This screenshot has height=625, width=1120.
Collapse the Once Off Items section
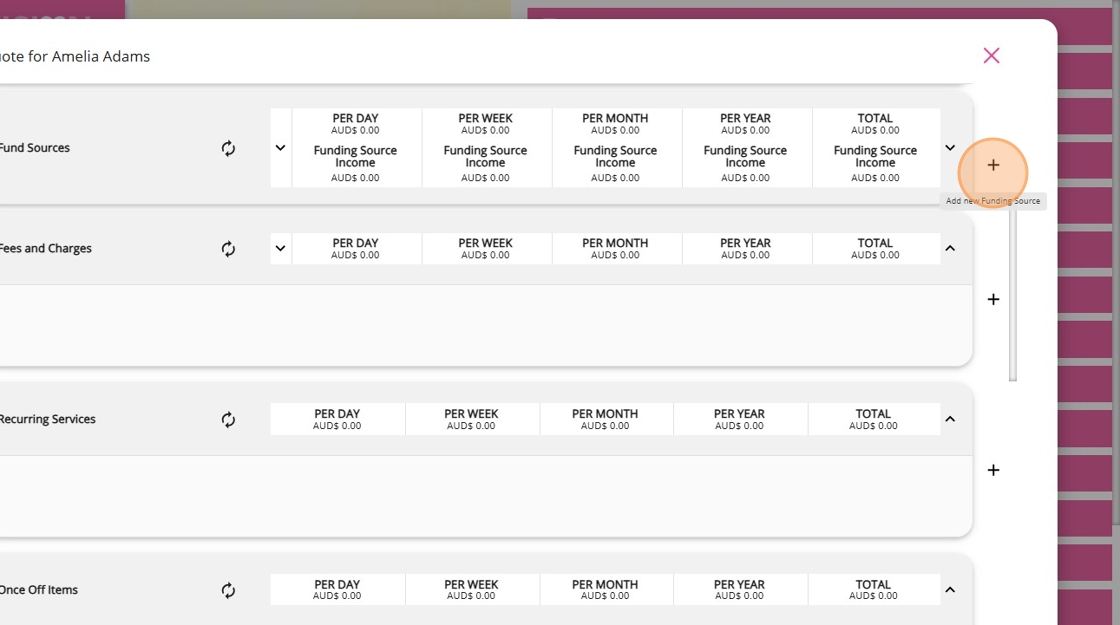point(950,590)
